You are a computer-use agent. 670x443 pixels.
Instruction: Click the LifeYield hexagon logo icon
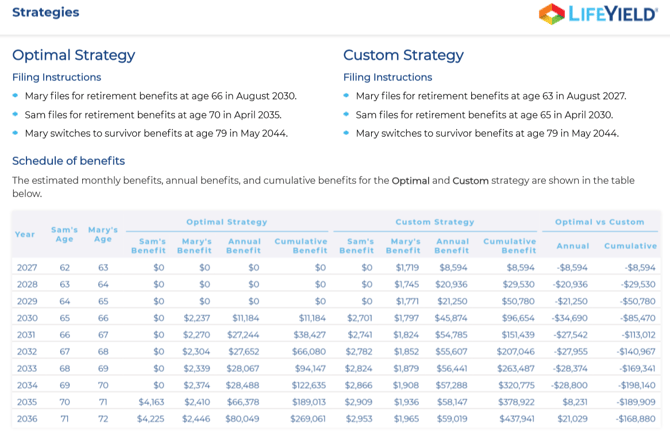coord(551,14)
